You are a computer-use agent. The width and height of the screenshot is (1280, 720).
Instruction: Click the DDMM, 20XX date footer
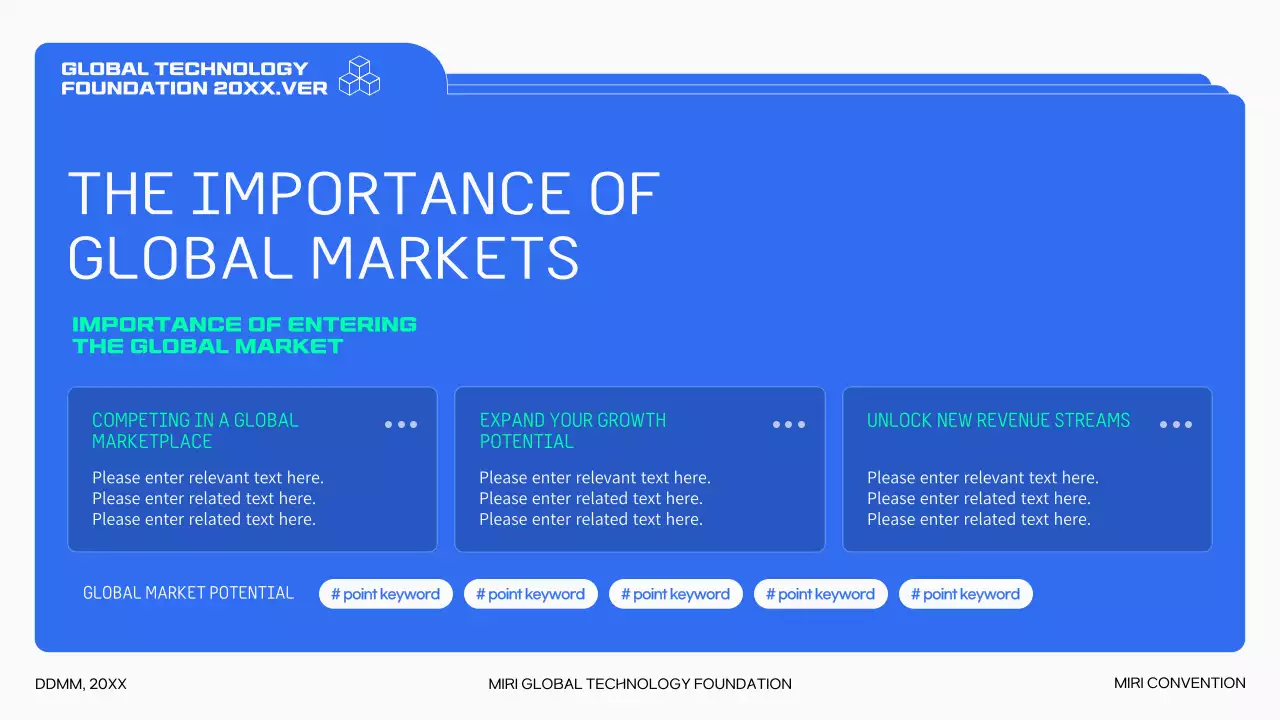coord(81,684)
